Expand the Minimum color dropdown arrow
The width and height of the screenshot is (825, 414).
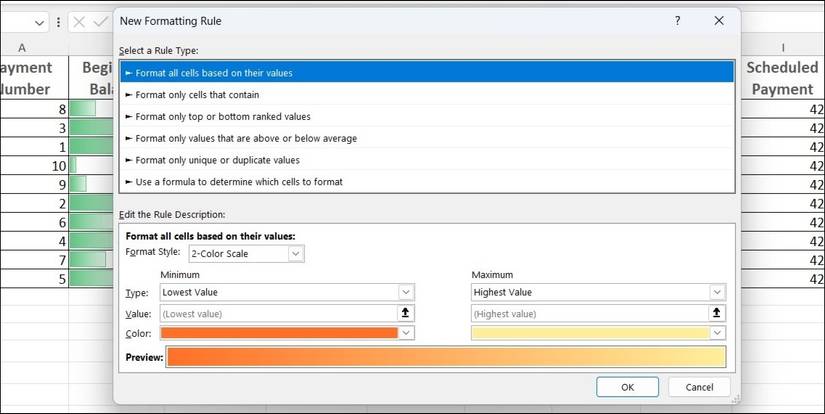[x=406, y=333]
